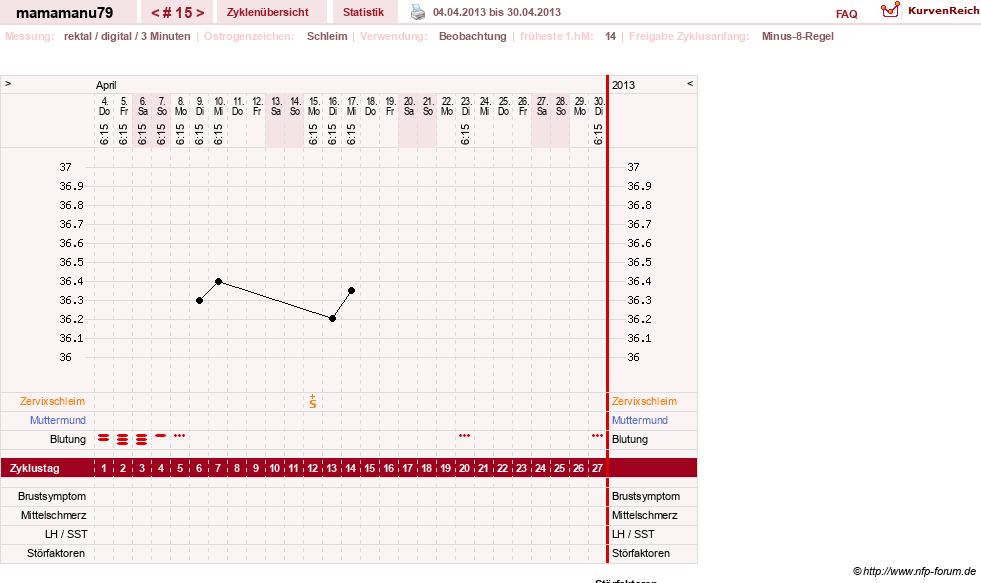This screenshot has height=583, width=981.
Task: Click the 6:15 measuring time for April 4
Action: [104, 134]
